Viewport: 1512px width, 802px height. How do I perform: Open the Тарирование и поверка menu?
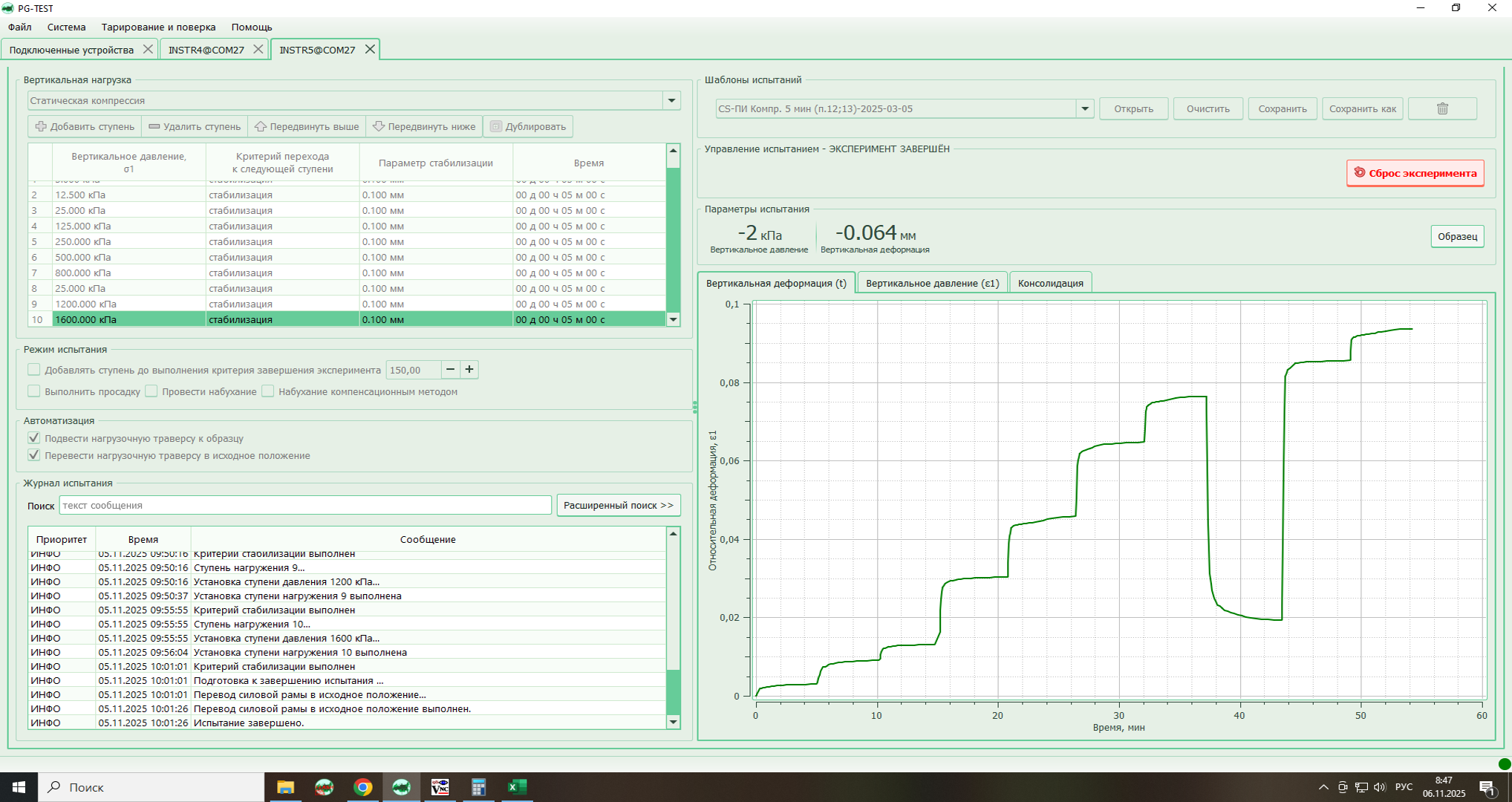click(158, 27)
